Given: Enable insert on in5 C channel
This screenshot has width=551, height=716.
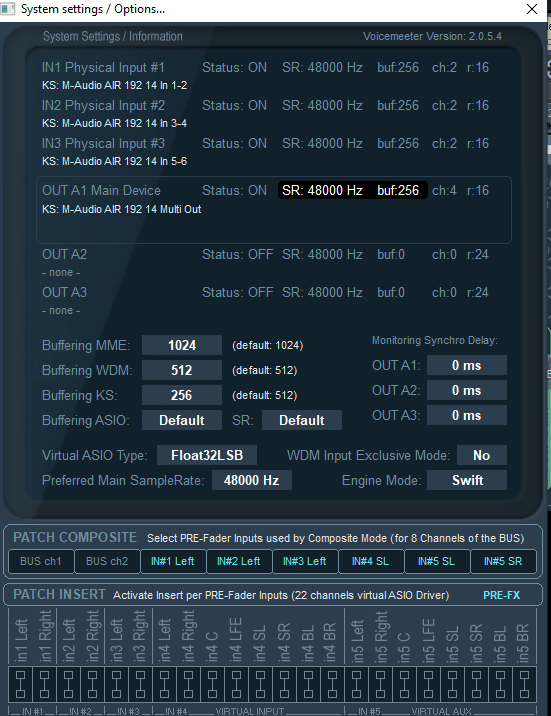Looking at the screenshot, I should pos(404,684).
